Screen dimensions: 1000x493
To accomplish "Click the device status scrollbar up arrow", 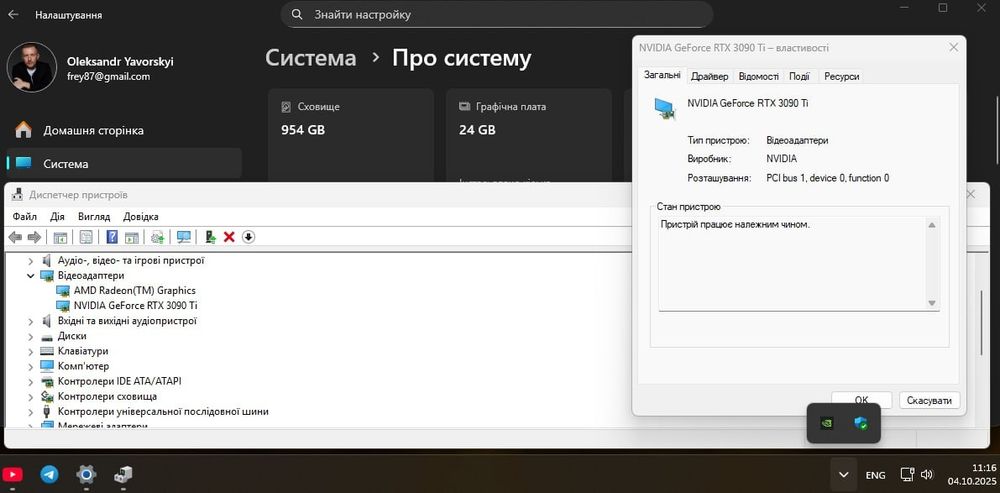I will (x=932, y=225).
